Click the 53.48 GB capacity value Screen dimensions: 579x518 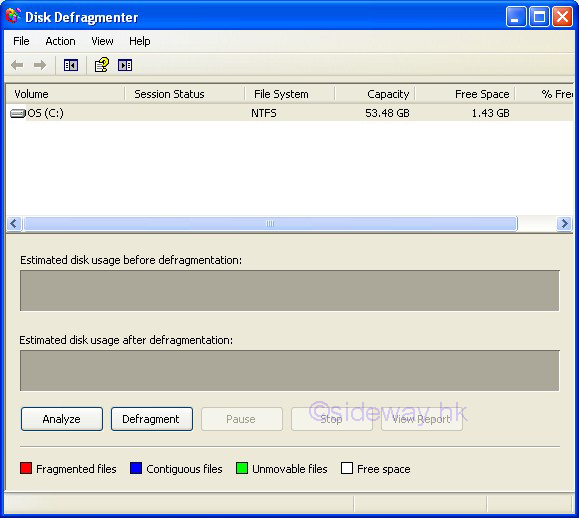point(387,113)
